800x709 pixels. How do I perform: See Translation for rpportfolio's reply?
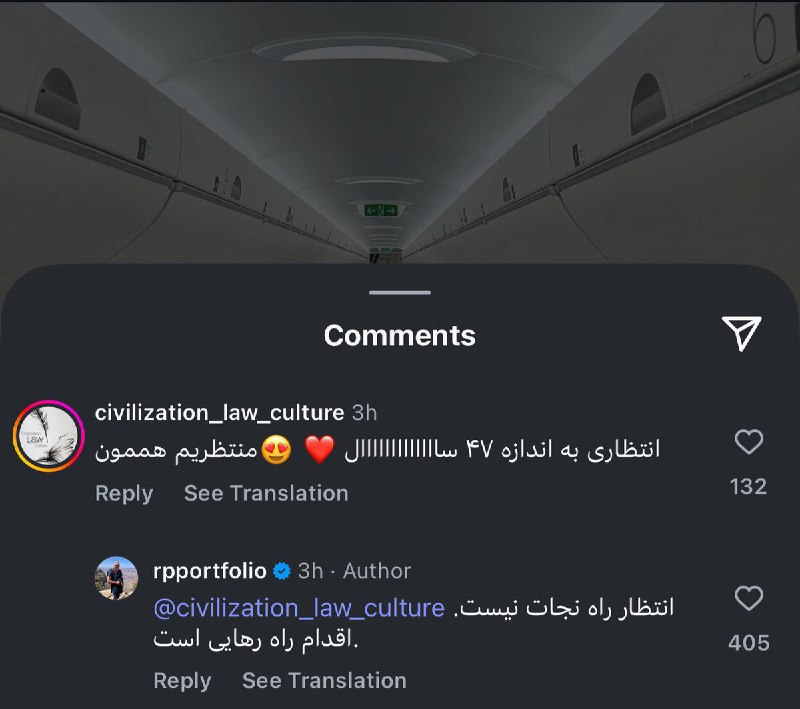[324, 680]
